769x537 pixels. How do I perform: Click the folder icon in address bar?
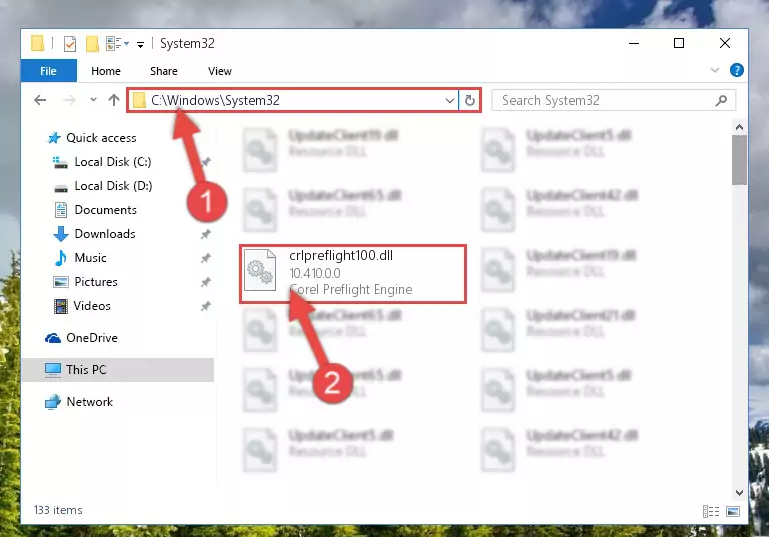[x=139, y=101]
